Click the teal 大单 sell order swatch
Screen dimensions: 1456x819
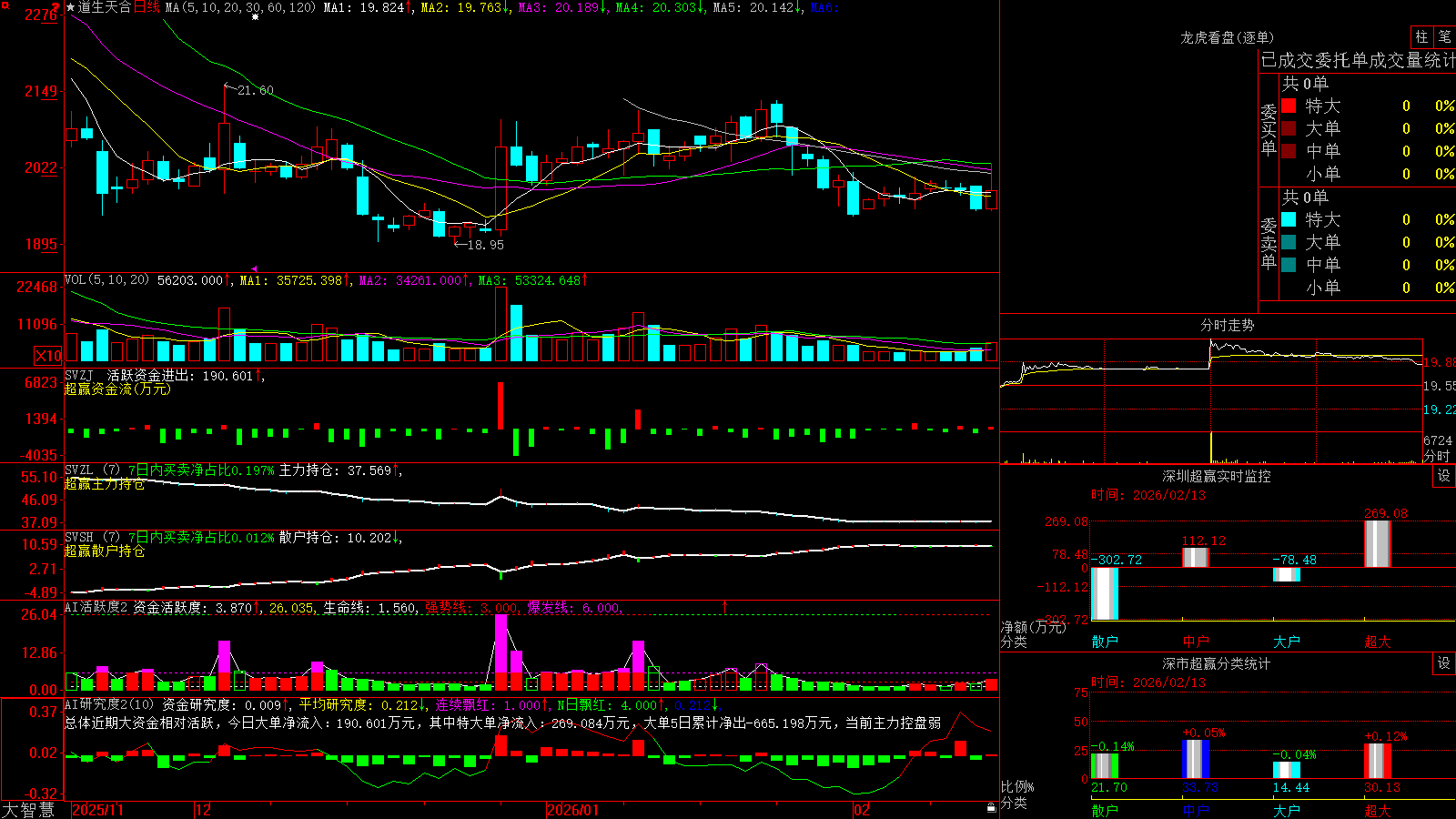pos(1289,242)
